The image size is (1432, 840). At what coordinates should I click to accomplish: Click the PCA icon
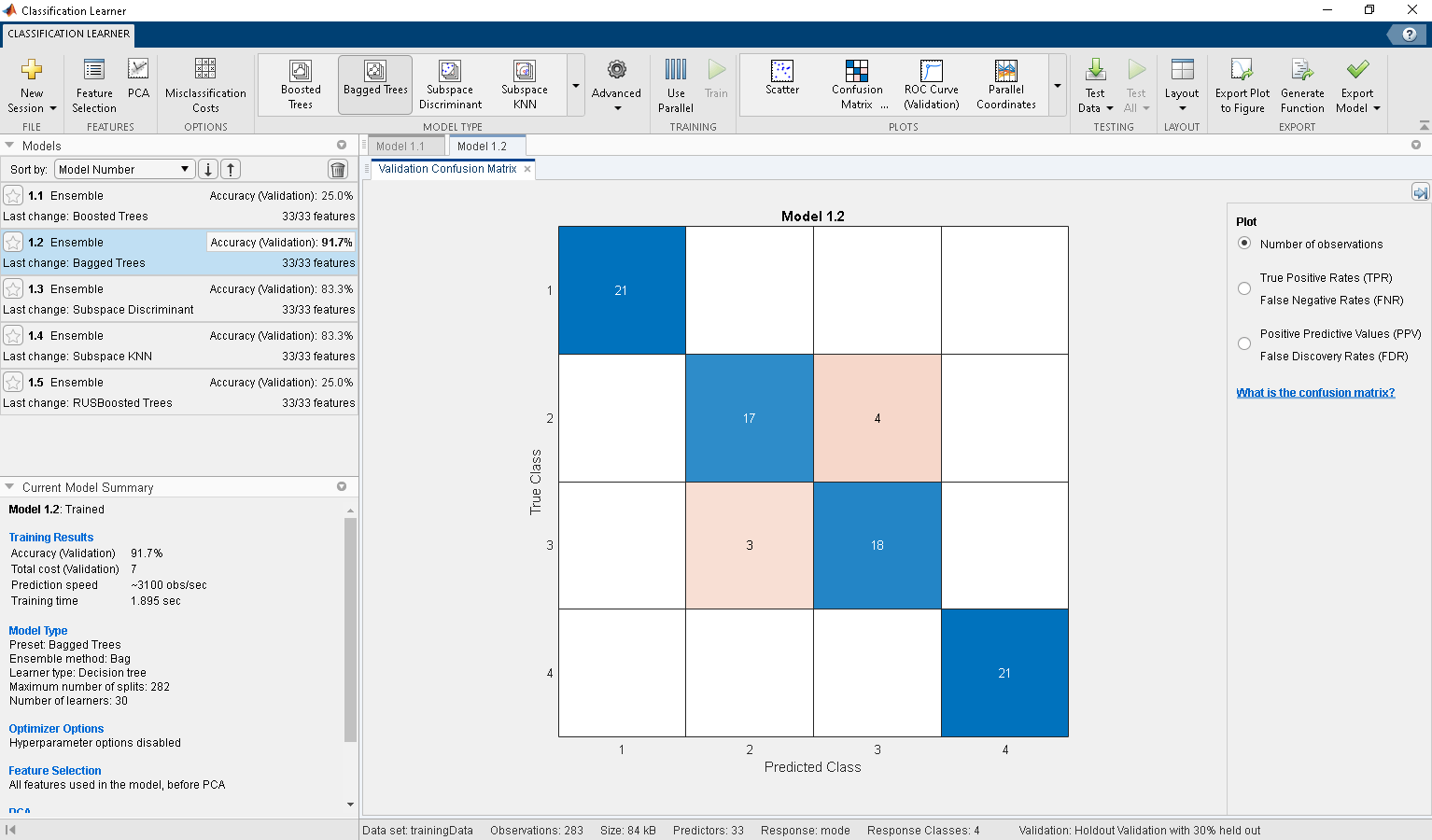pyautogui.click(x=138, y=70)
